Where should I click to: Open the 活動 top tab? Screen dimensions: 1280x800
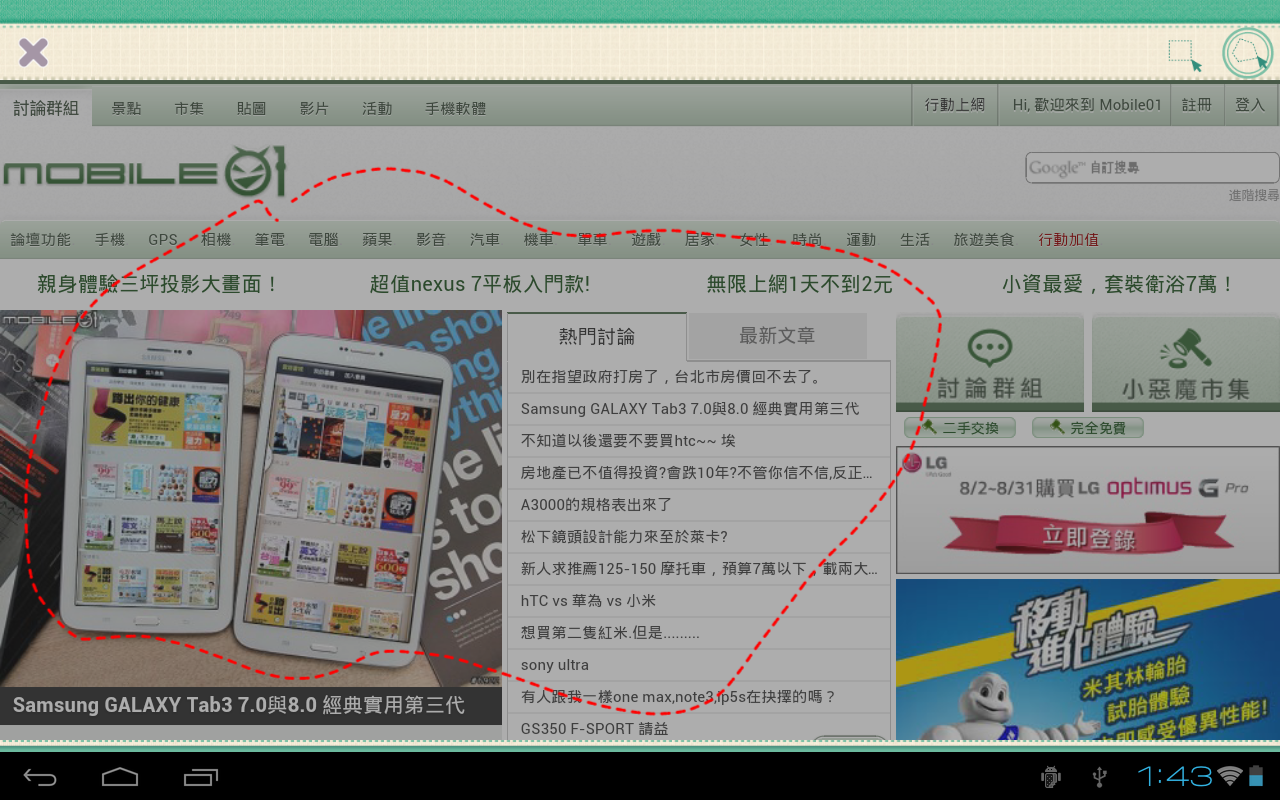(x=377, y=108)
